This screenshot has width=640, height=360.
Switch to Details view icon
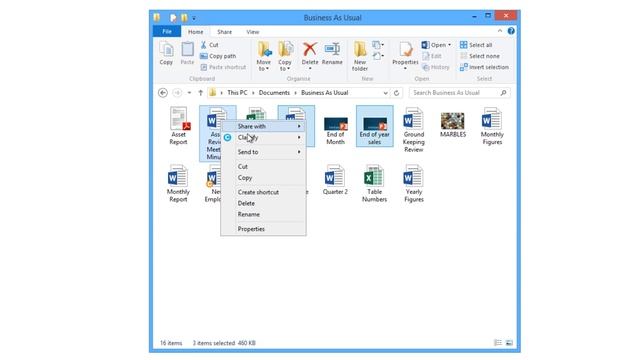(x=498, y=343)
